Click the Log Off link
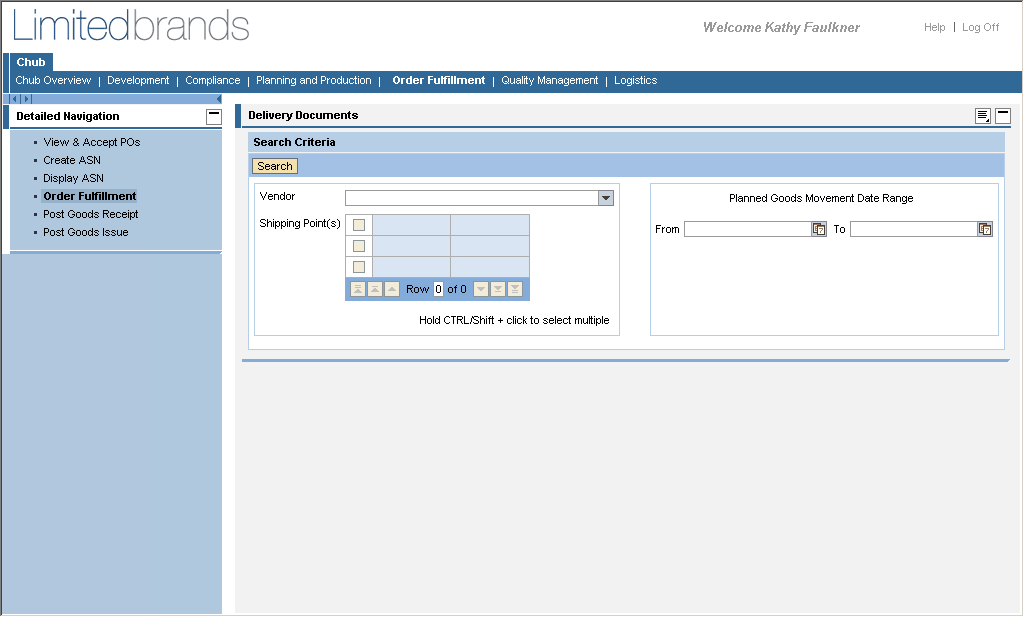 (980, 27)
